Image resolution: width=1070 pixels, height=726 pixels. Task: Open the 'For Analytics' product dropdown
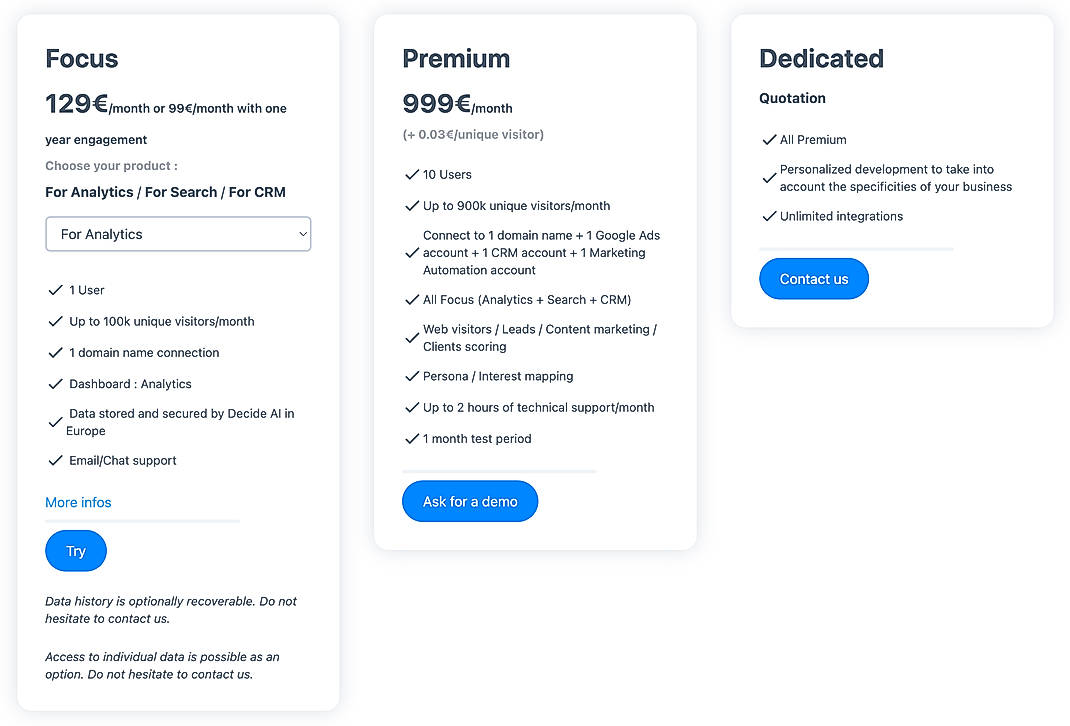tap(178, 233)
